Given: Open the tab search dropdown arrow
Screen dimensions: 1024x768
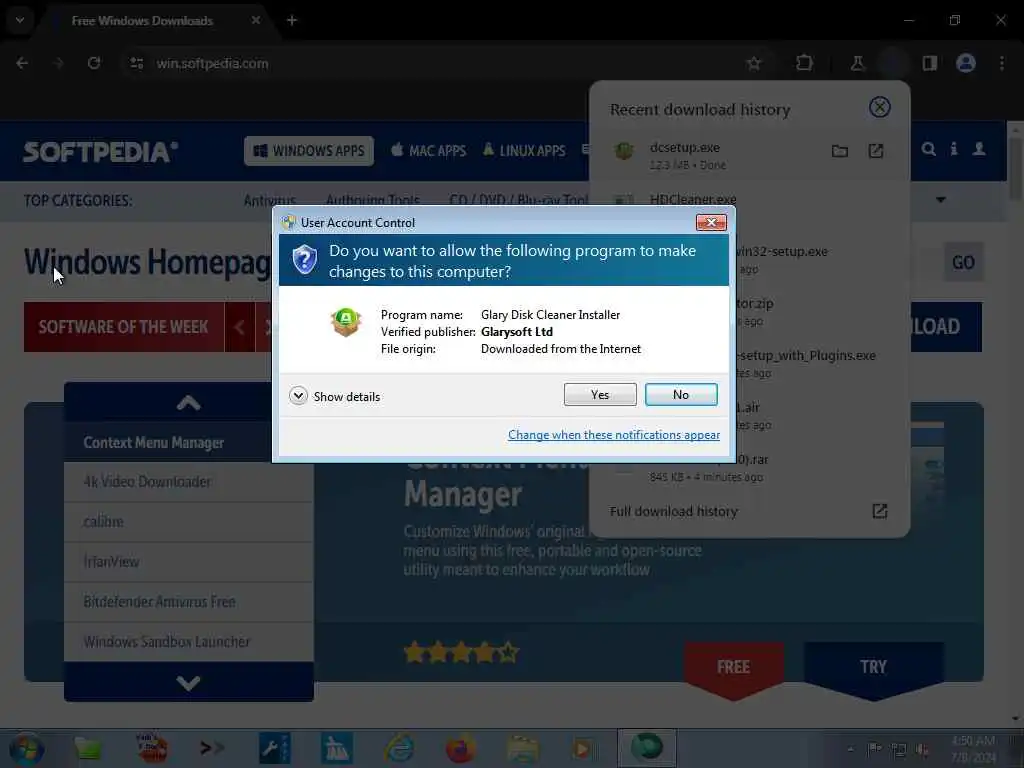Looking at the screenshot, I should click(20, 20).
